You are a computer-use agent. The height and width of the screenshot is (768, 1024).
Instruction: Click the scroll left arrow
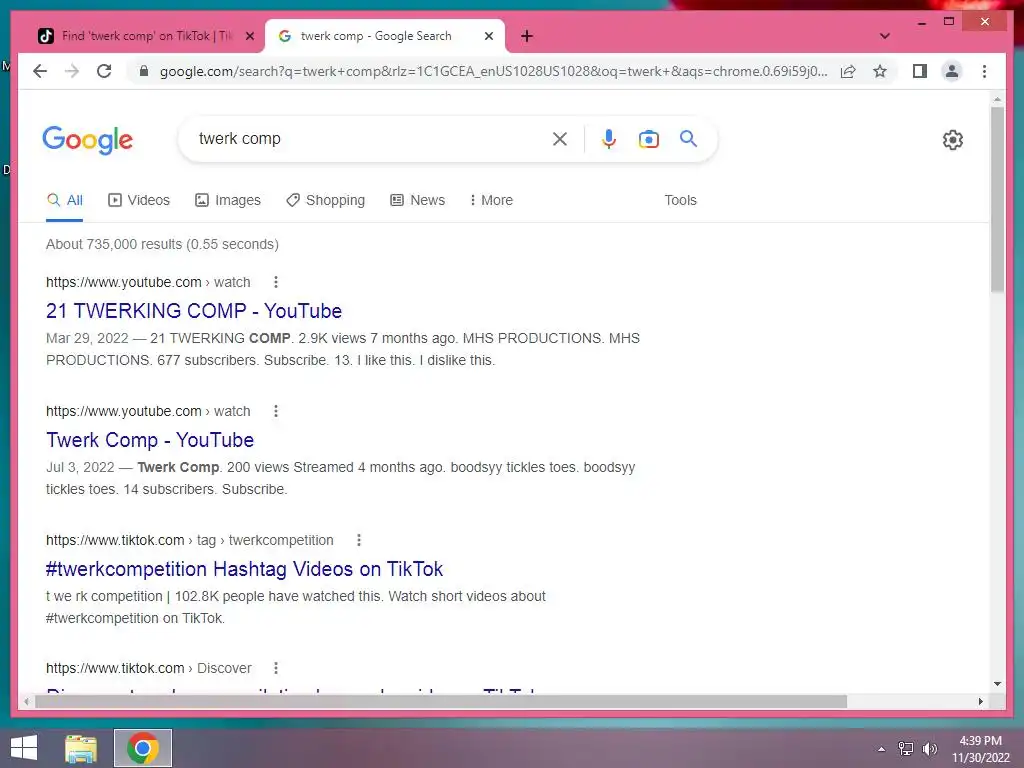coord(26,701)
